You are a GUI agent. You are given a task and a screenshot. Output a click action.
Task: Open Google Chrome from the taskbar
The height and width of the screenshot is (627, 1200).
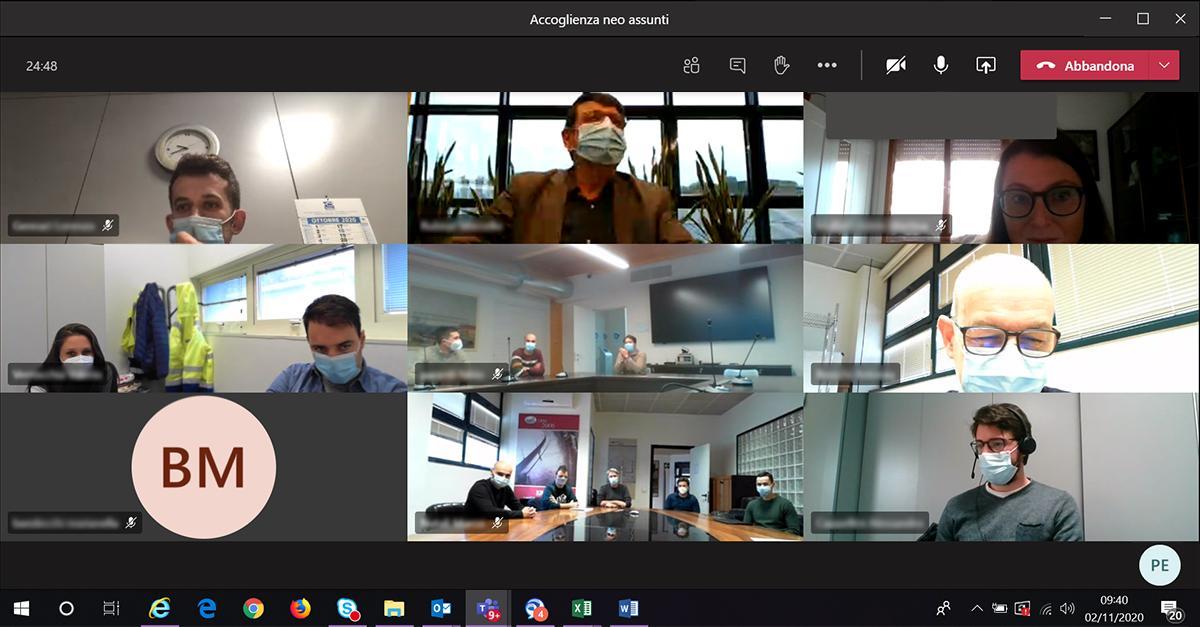(x=254, y=608)
